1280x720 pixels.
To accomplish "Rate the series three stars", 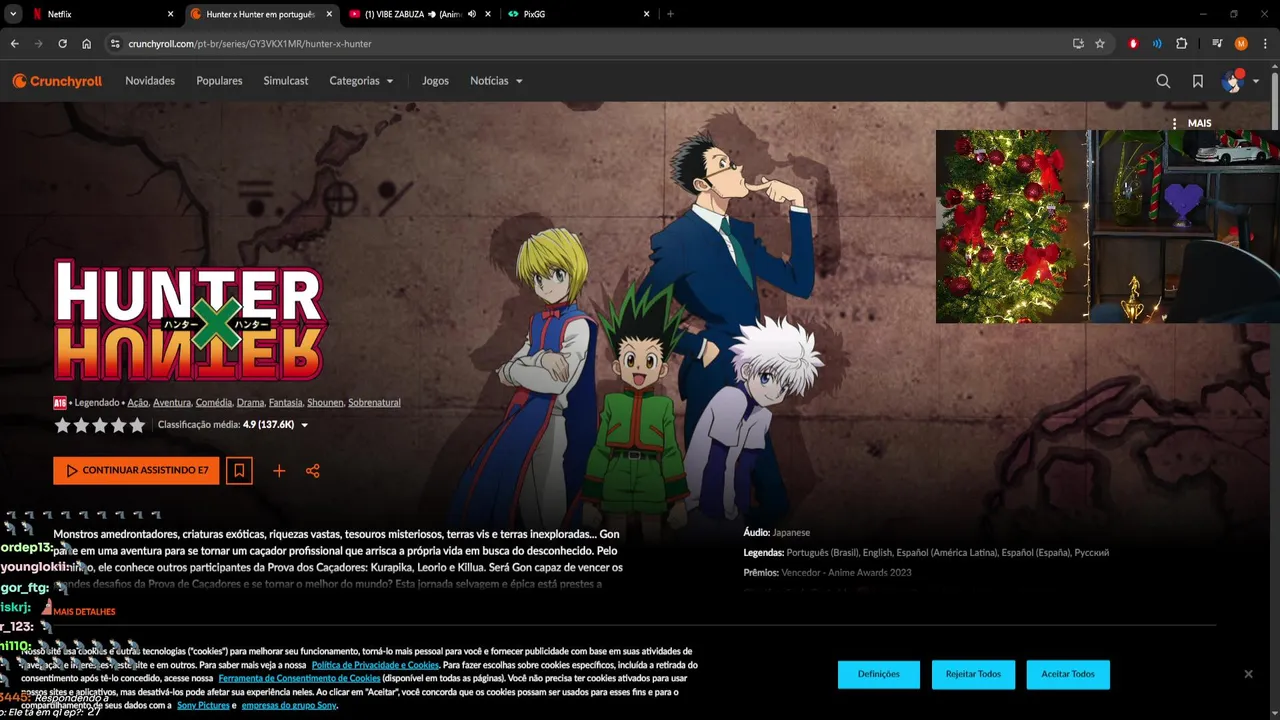I will 100,425.
